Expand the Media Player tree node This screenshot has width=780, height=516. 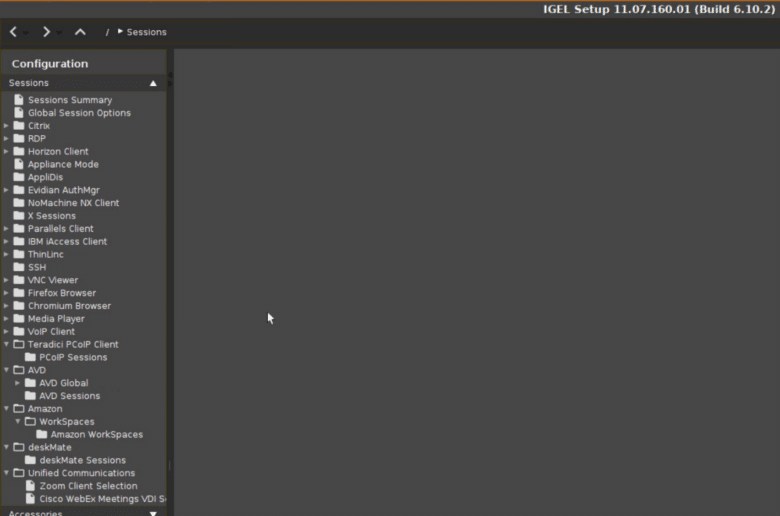[6, 318]
